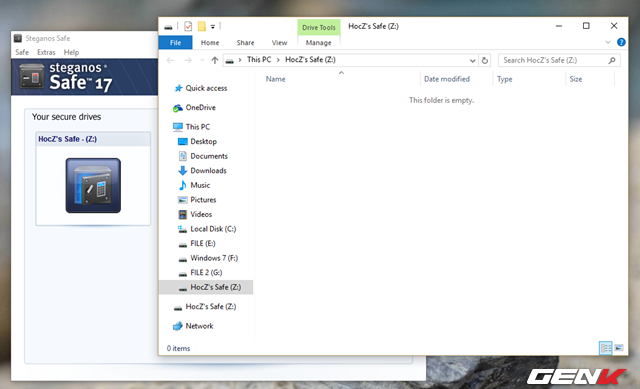640x389 pixels.
Task: Switch to Large icons view in status bar
Action: click(619, 348)
